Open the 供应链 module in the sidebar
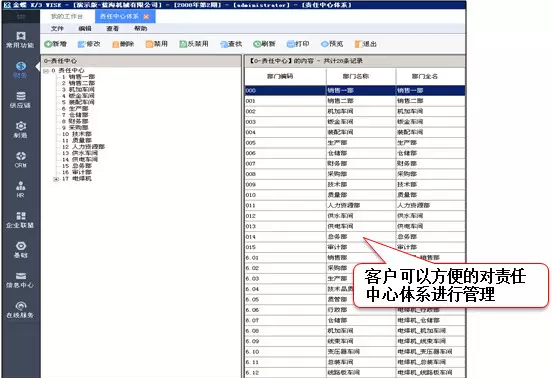Screen dimensions: 552x378 [20, 100]
